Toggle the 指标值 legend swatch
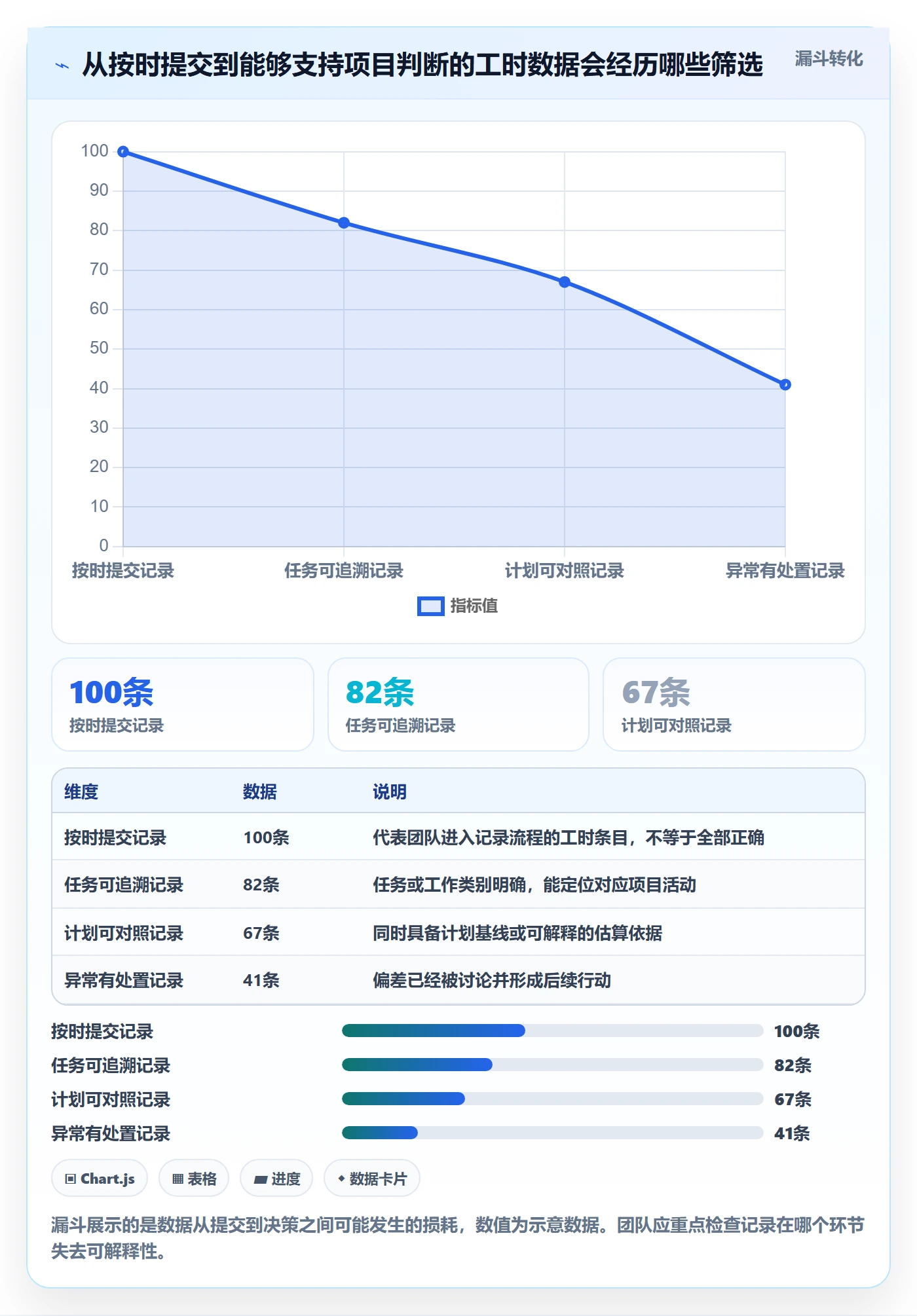917x1316 pixels. click(430, 606)
